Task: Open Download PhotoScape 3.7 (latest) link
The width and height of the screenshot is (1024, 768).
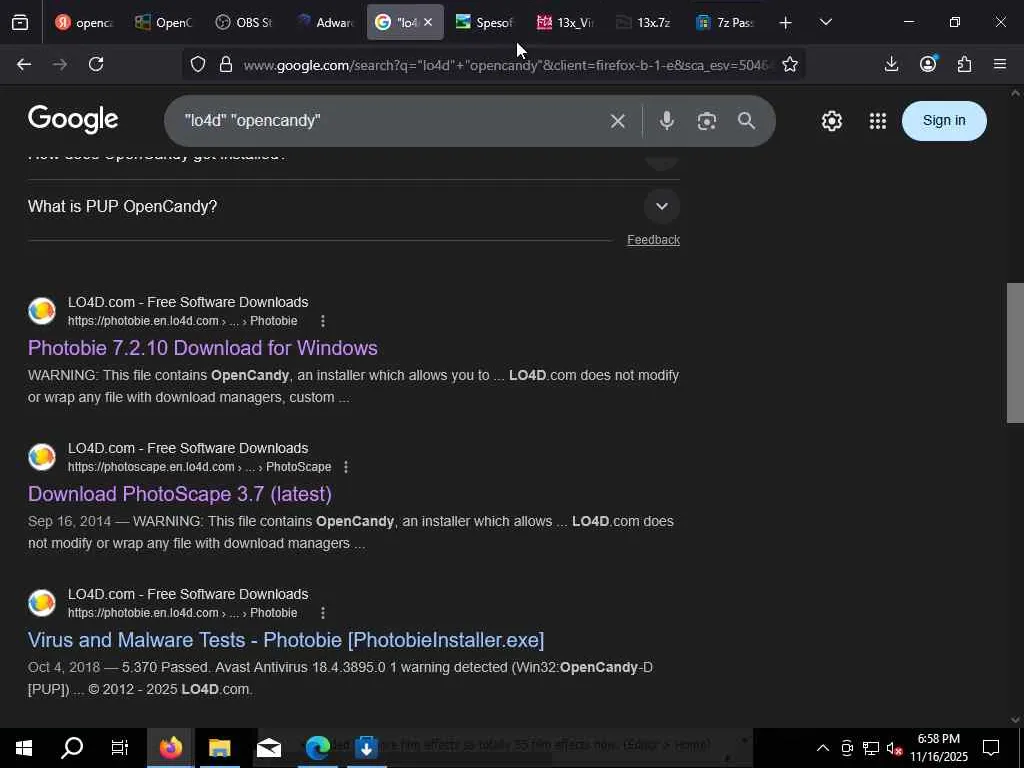Action: pyautogui.click(x=180, y=494)
